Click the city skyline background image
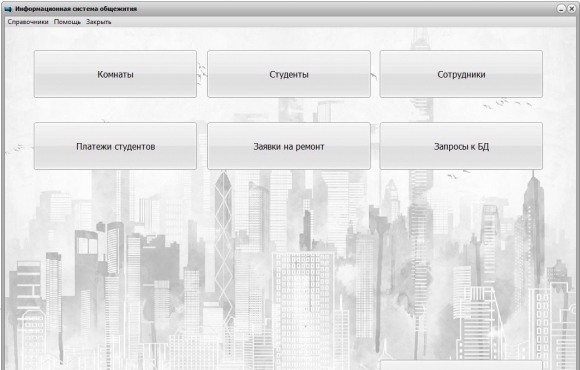The height and width of the screenshot is (370, 580). [289, 266]
